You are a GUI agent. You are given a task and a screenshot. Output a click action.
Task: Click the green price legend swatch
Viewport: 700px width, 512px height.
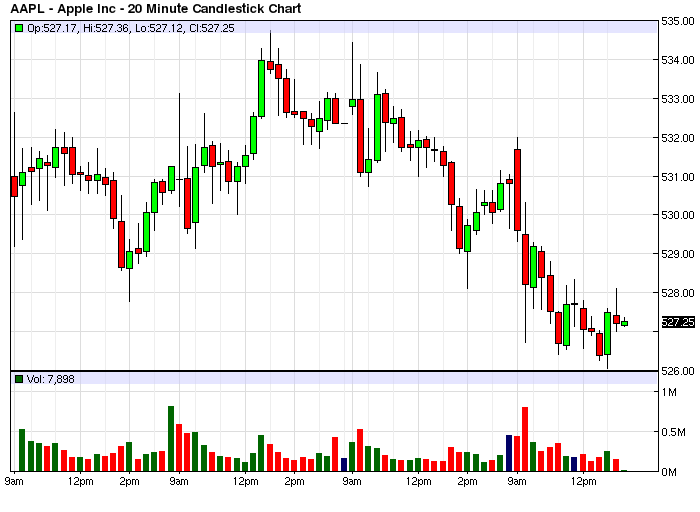pos(19,28)
